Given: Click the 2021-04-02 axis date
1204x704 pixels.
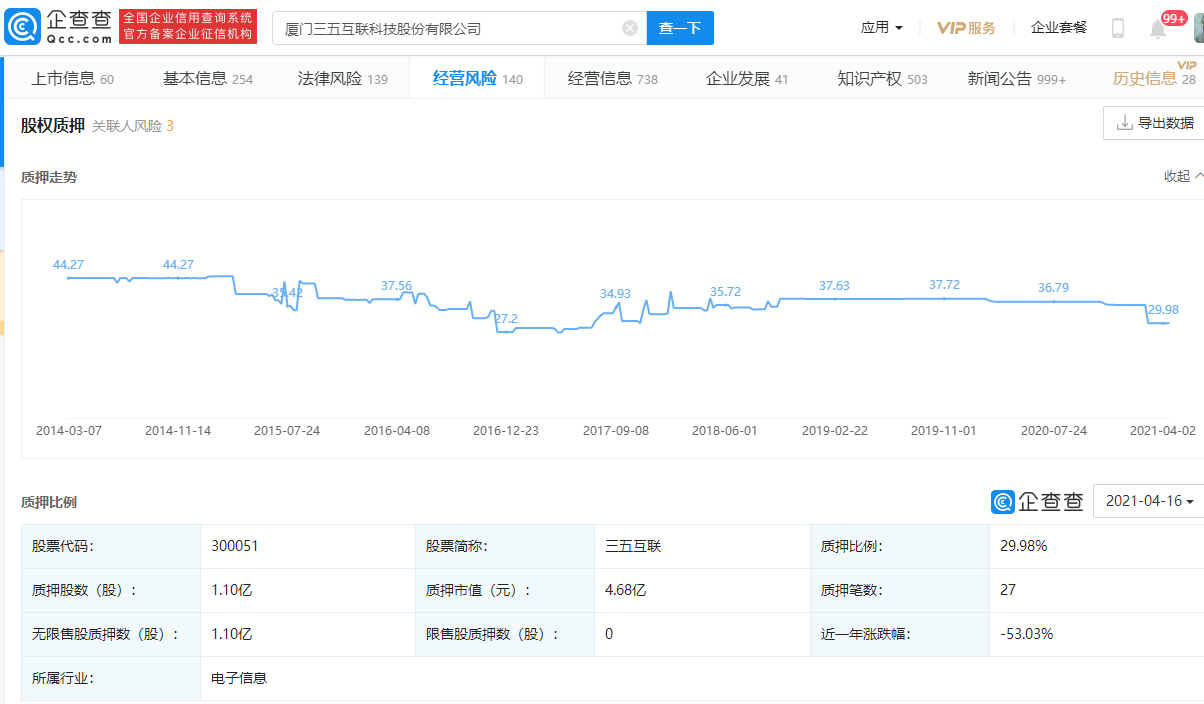Looking at the screenshot, I should pyautogui.click(x=1163, y=430).
